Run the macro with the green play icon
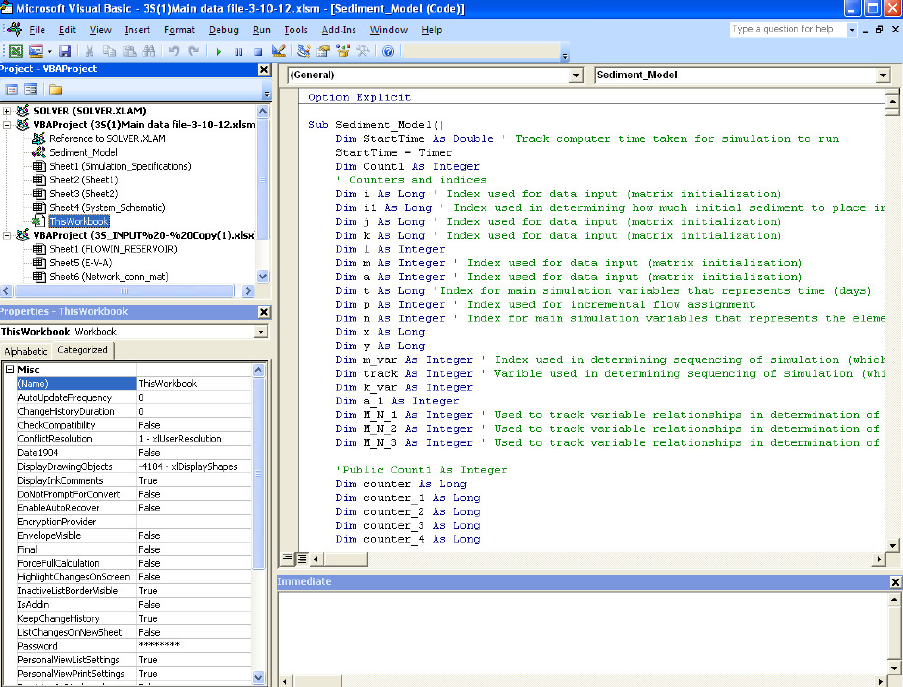903x687 pixels. click(219, 51)
